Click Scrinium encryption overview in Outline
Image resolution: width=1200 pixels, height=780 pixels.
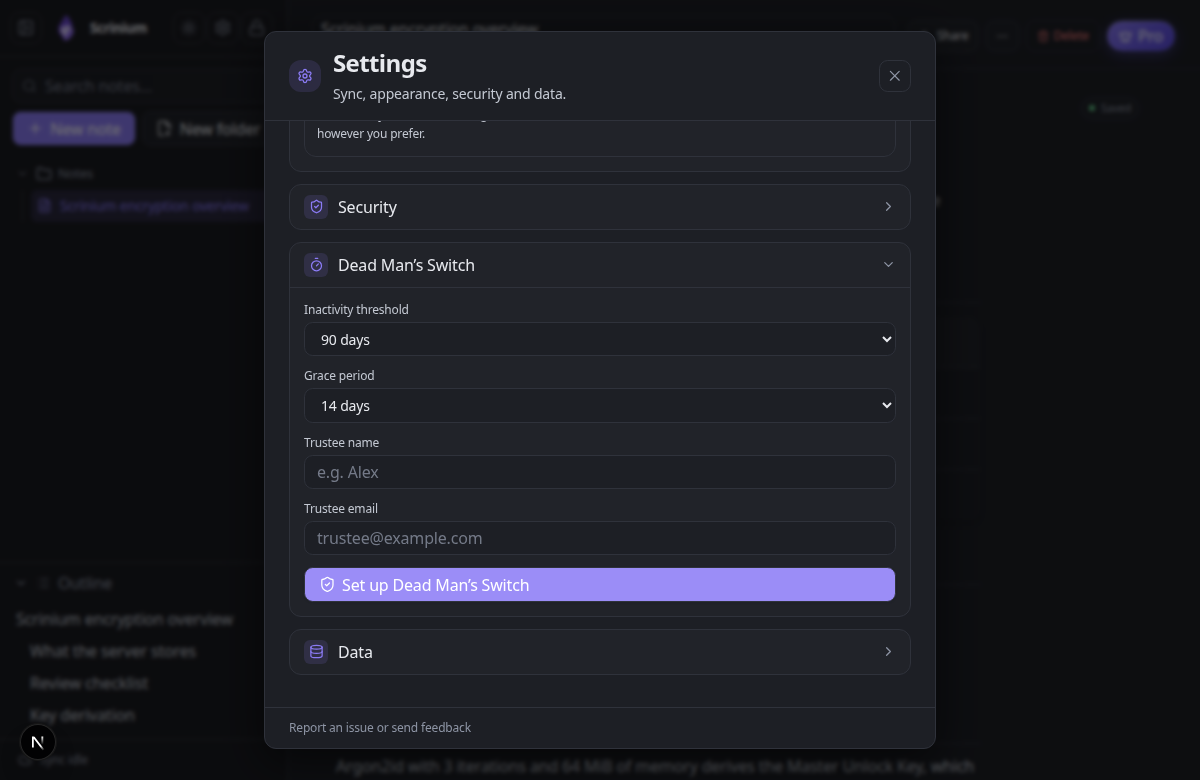[124, 619]
